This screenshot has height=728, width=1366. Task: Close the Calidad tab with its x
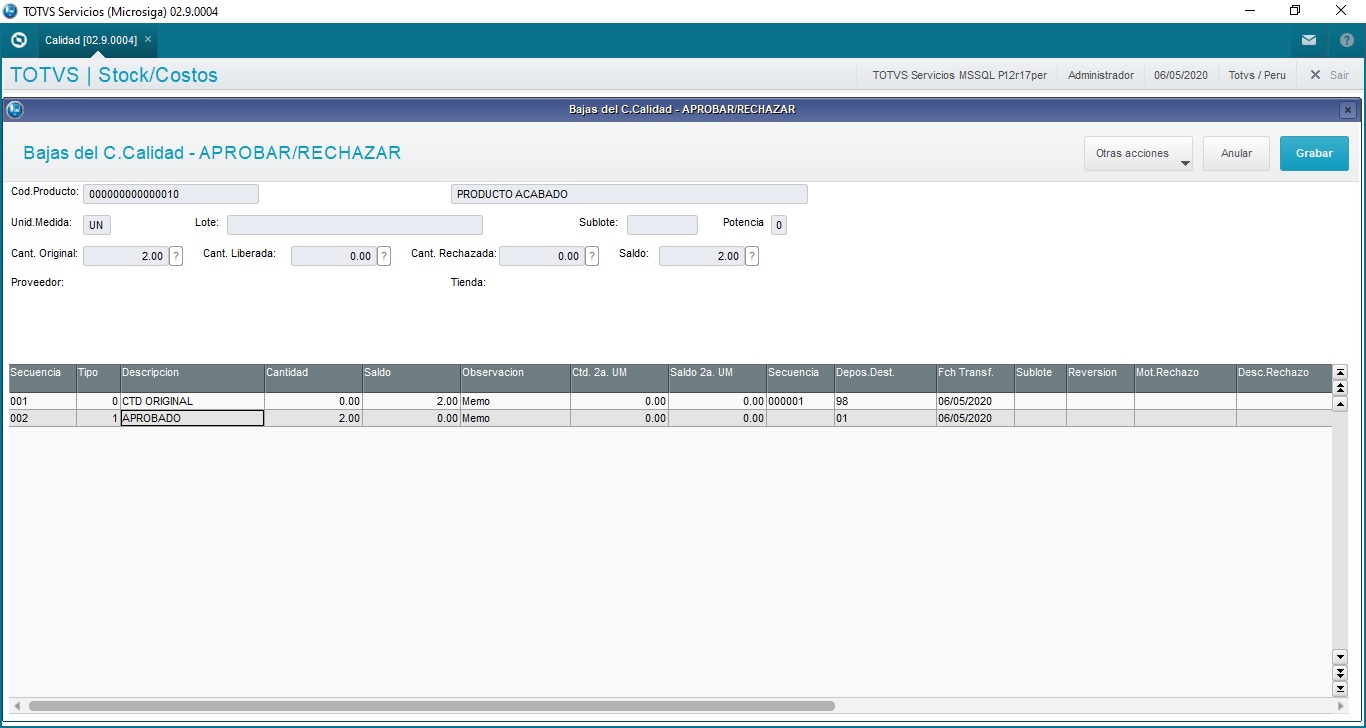[148, 40]
